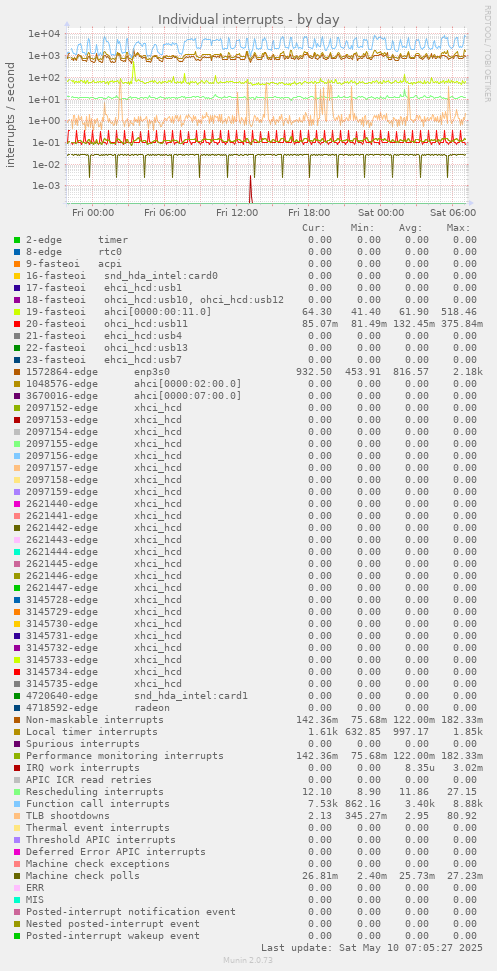Click the Munin 2.0.73 footer text
Image resolution: width=497 pixels, height=971 pixels.
(x=248, y=960)
